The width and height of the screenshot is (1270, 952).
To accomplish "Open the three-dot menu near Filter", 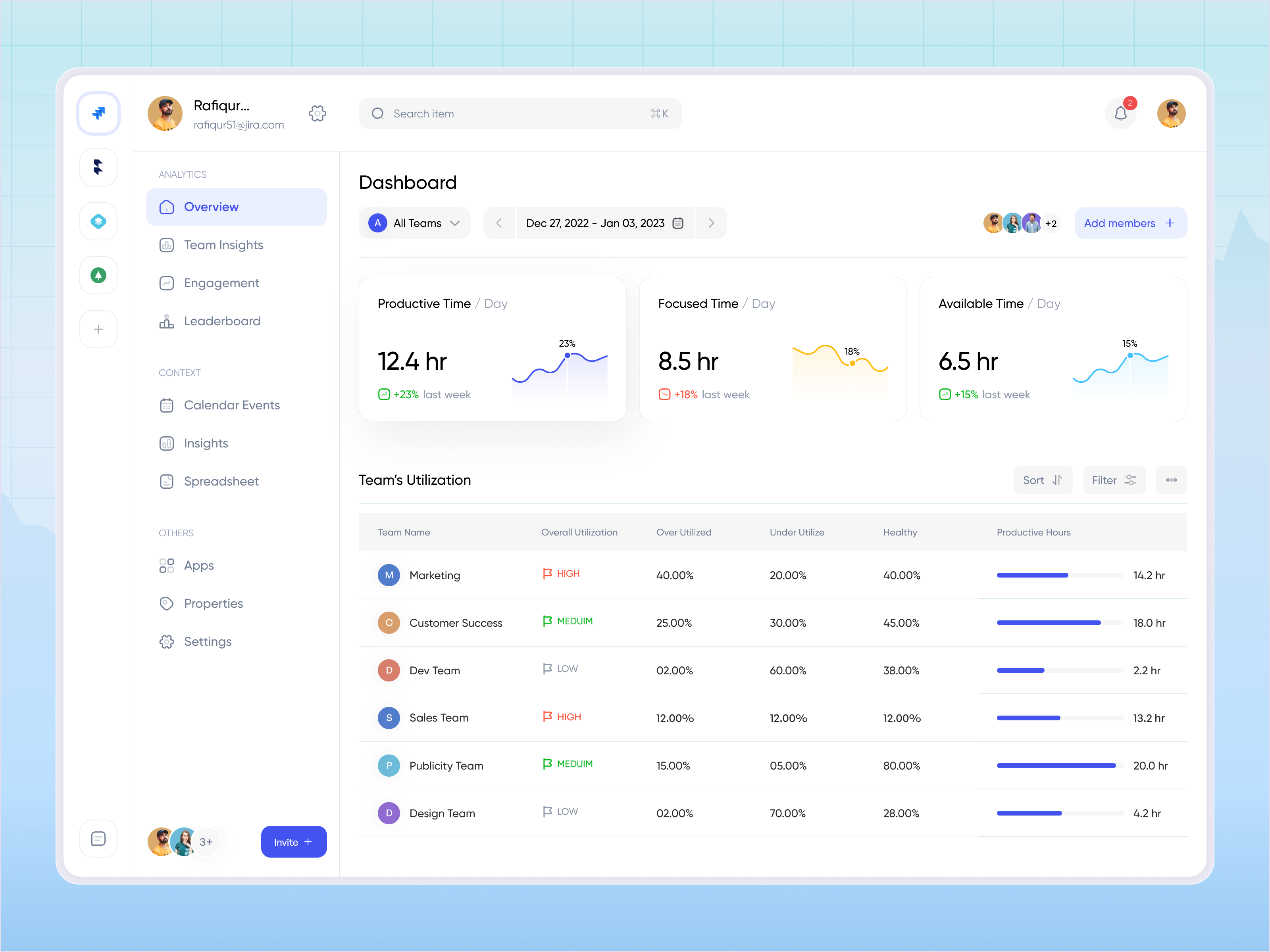I will pos(1171,480).
